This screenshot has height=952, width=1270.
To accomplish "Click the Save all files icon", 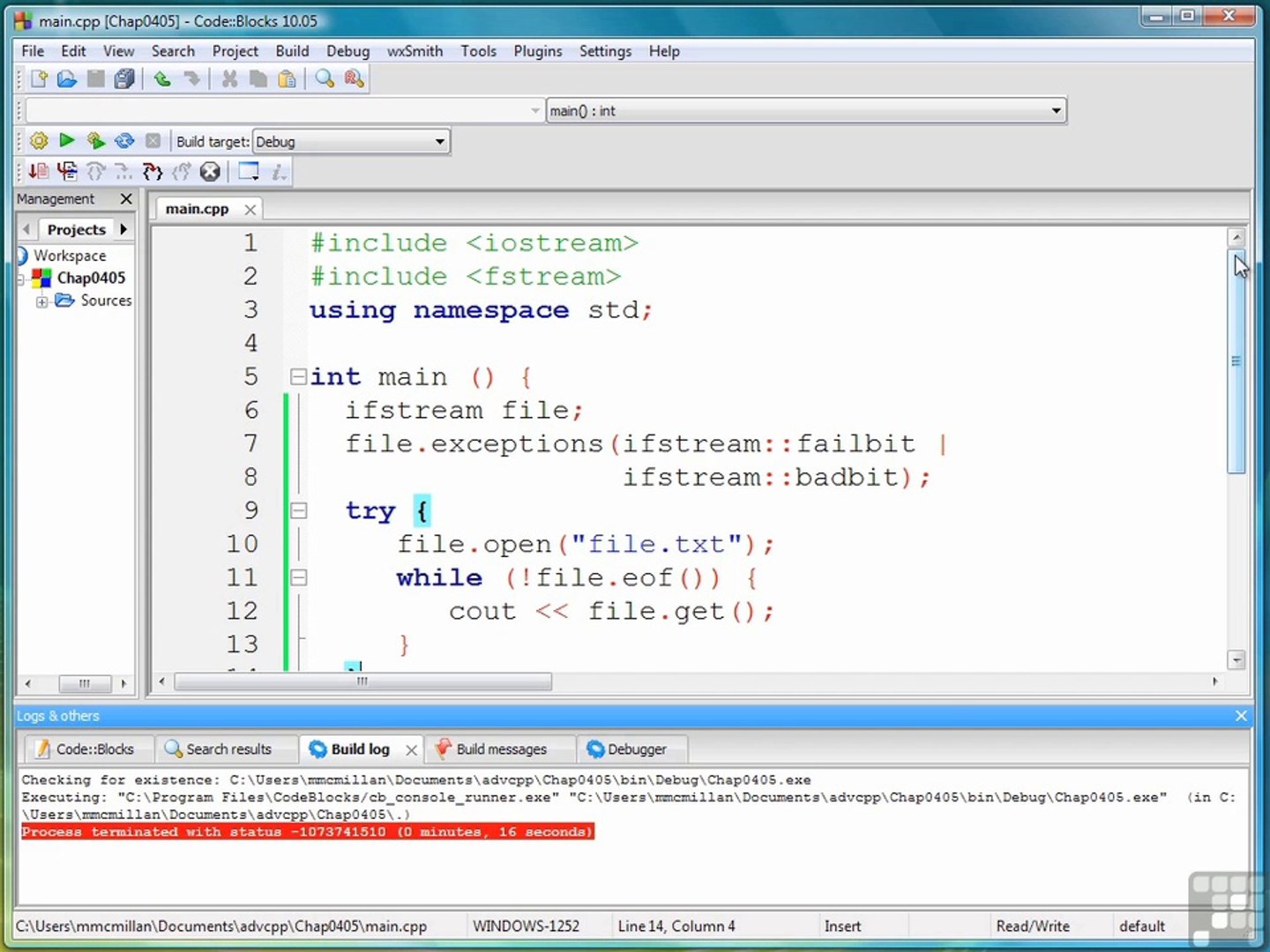I will pyautogui.click(x=124, y=79).
